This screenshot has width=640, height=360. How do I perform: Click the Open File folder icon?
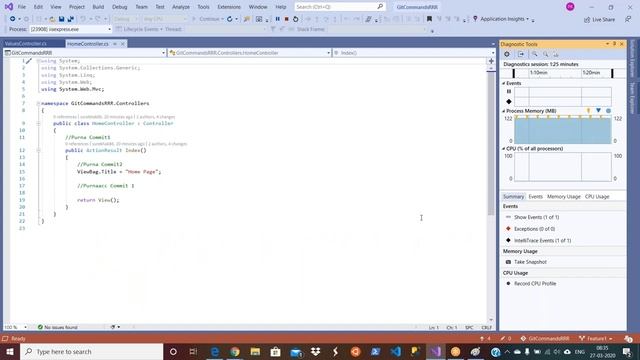pyautogui.click(x=52, y=19)
